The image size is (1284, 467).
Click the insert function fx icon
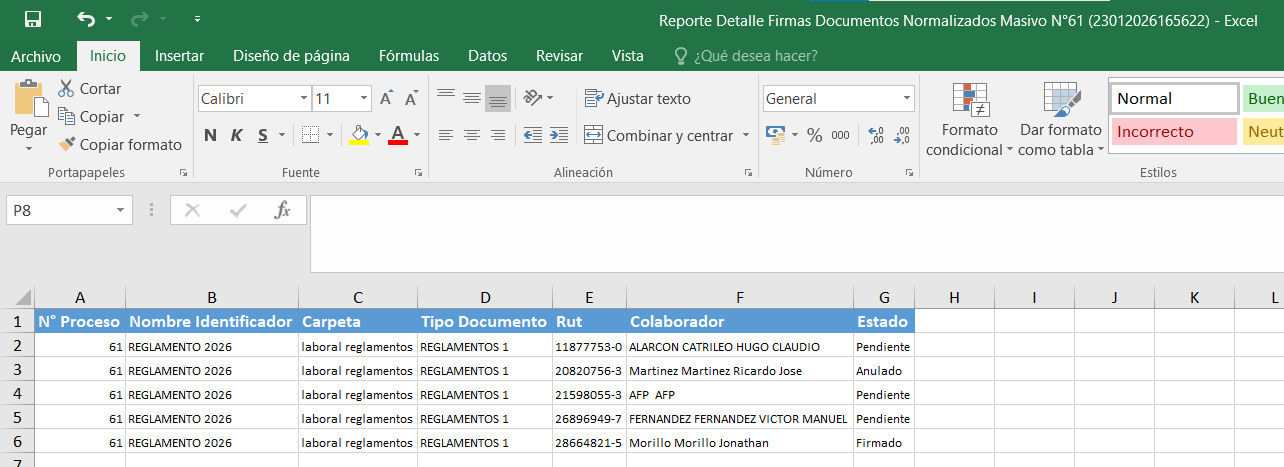(x=282, y=210)
